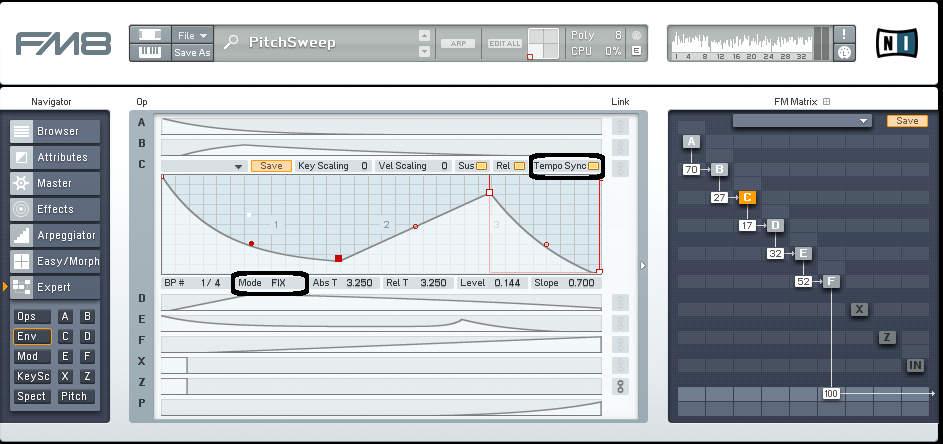Select operator D in FM Matrix
Viewport: 943px width, 444px height.
[x=775, y=226]
